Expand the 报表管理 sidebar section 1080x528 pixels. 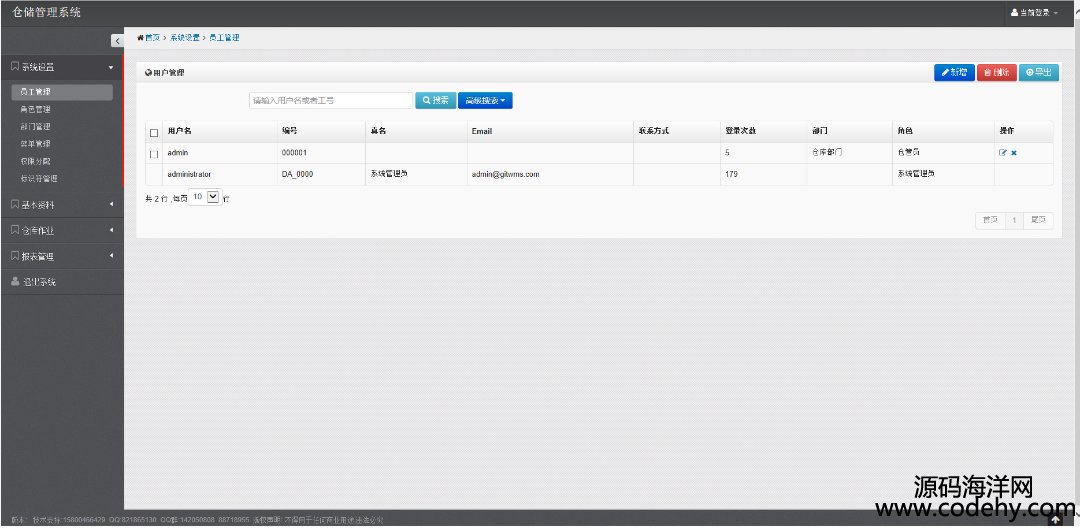62,256
